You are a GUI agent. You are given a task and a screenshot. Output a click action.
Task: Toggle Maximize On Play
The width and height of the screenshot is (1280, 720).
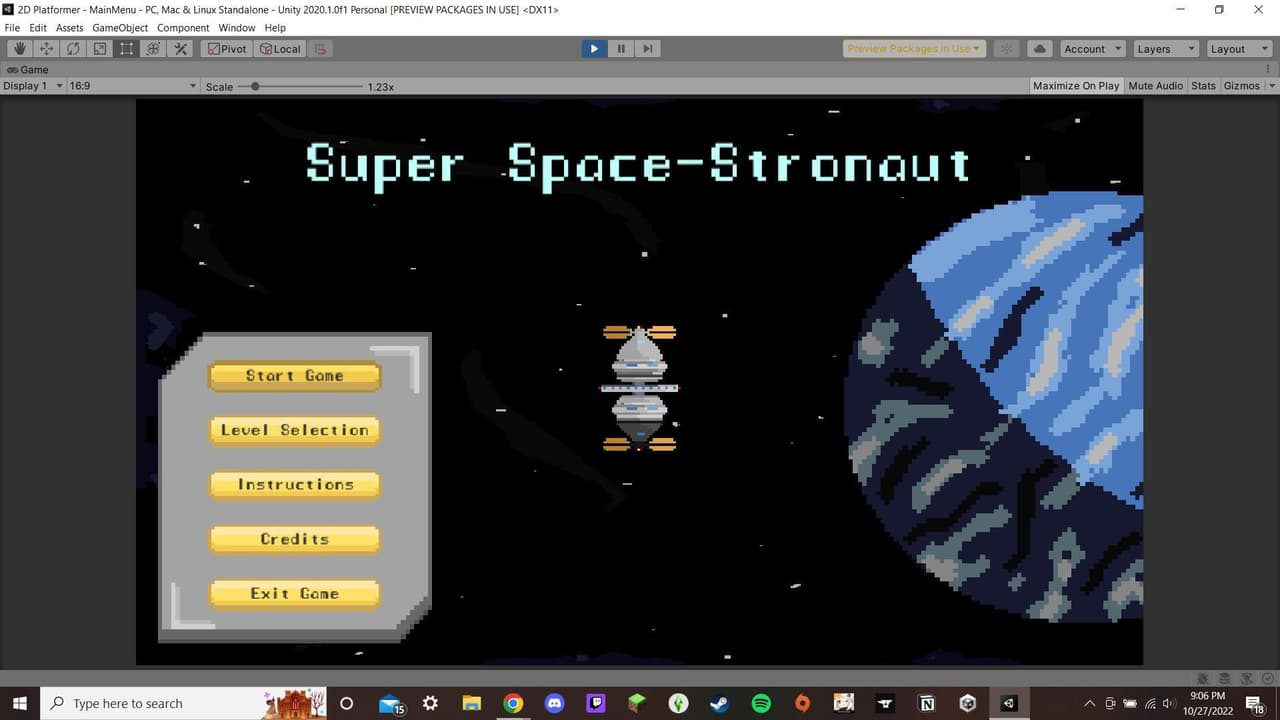pos(1076,86)
